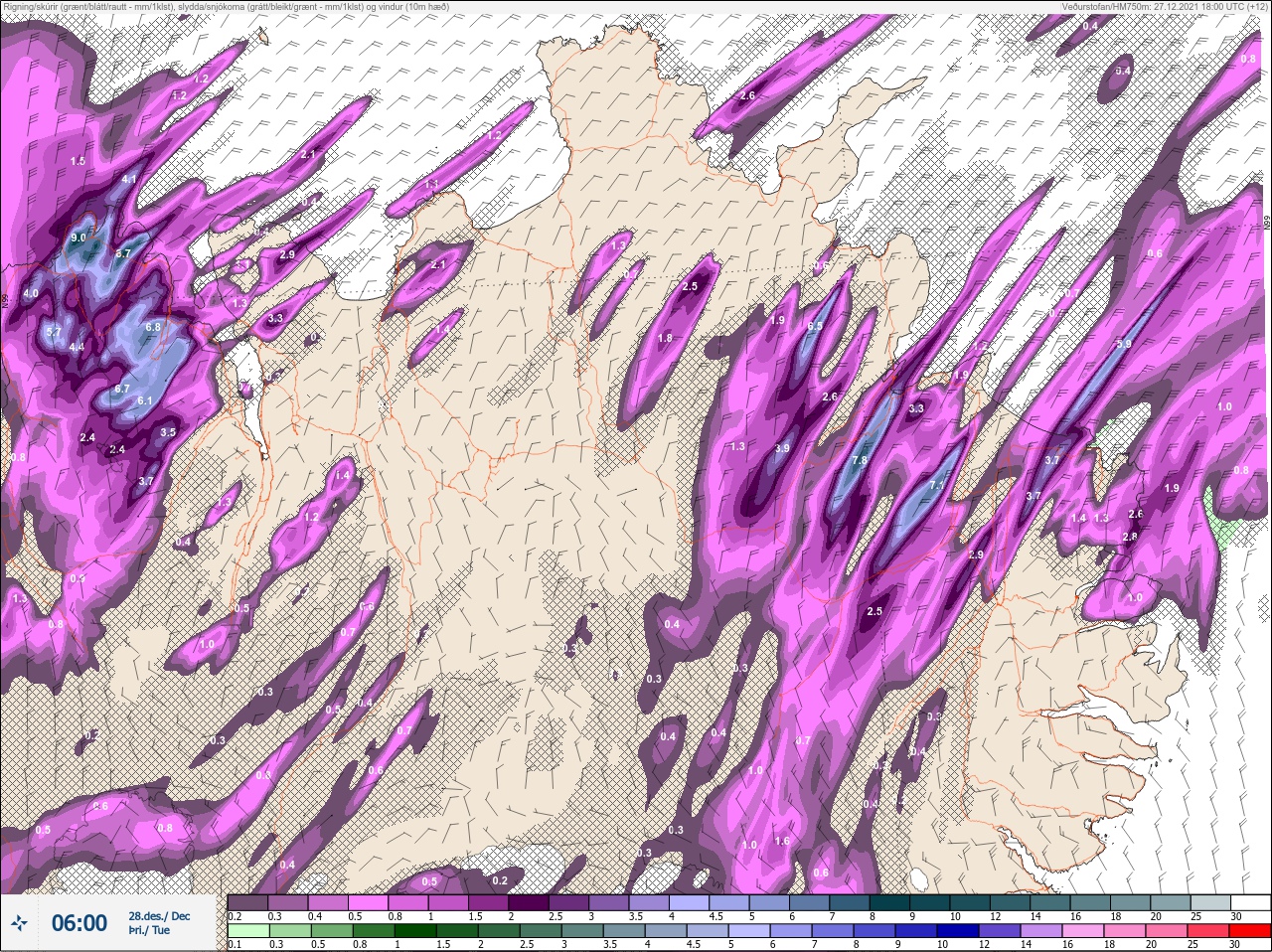Viewport: 1272px width, 952px height.
Task: Click the 7.8 precipitation value on map
Action: point(860,460)
